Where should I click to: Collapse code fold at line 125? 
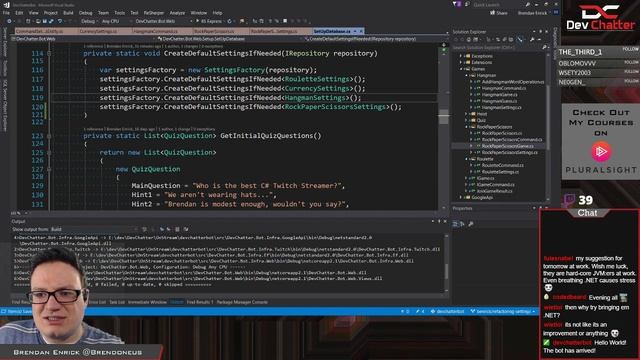[49, 153]
